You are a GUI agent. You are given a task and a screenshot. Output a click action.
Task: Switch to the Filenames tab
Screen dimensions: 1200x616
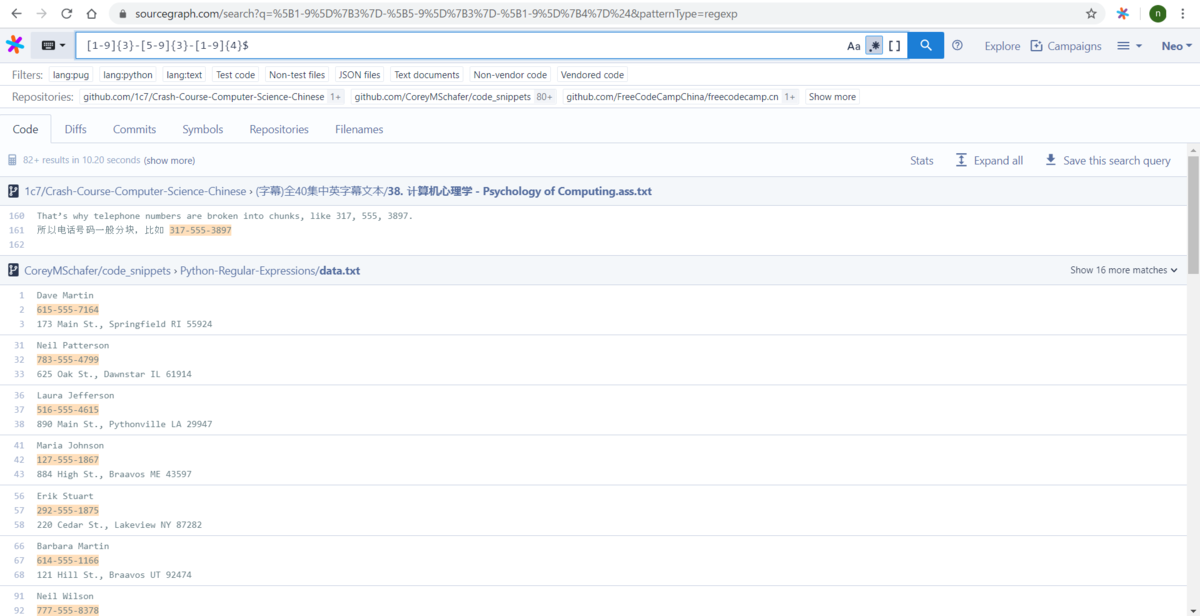click(359, 129)
